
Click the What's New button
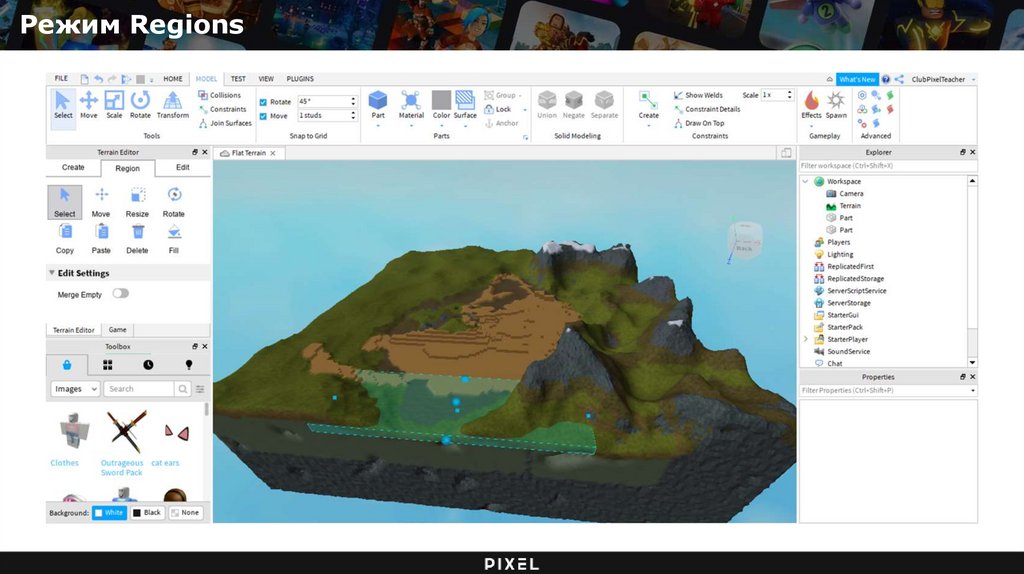coord(857,79)
